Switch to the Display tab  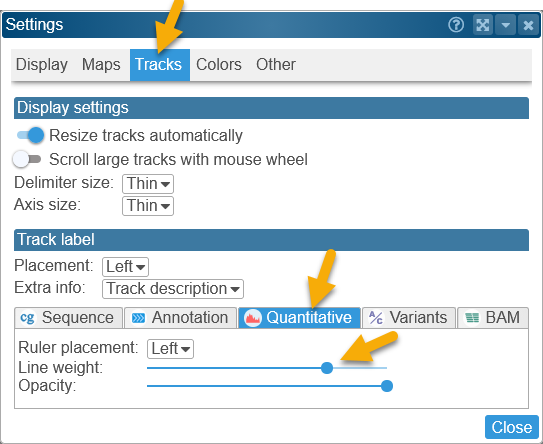tap(42, 65)
